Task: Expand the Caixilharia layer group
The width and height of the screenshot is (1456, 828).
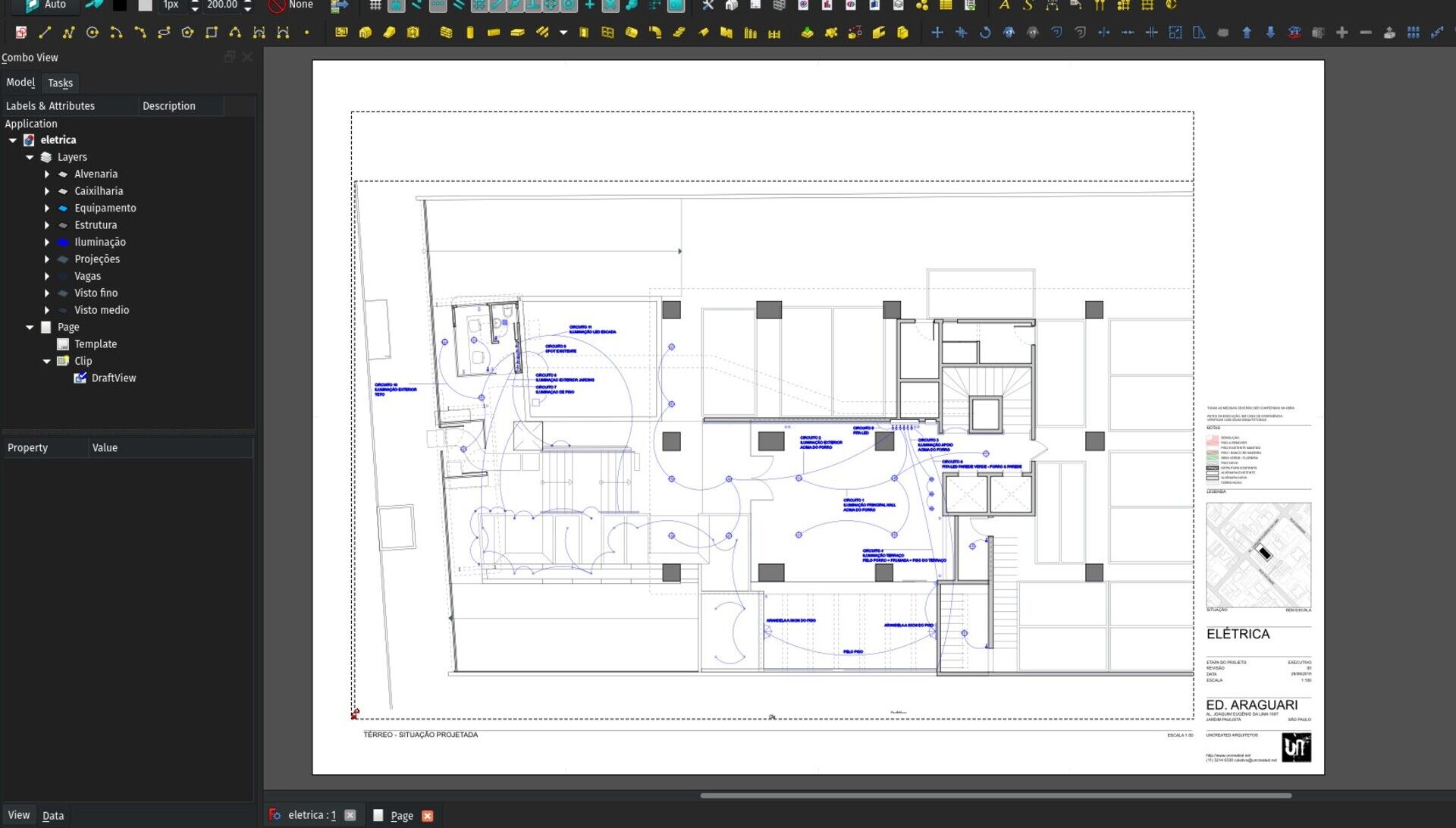Action: 46,191
